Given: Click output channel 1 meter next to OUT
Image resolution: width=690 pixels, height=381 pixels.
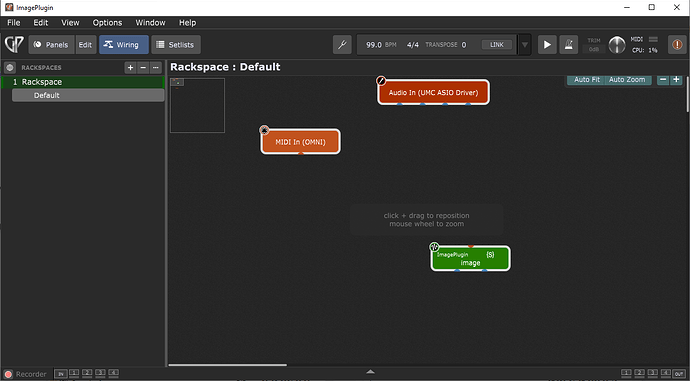Looking at the screenshot, I should tap(626, 374).
